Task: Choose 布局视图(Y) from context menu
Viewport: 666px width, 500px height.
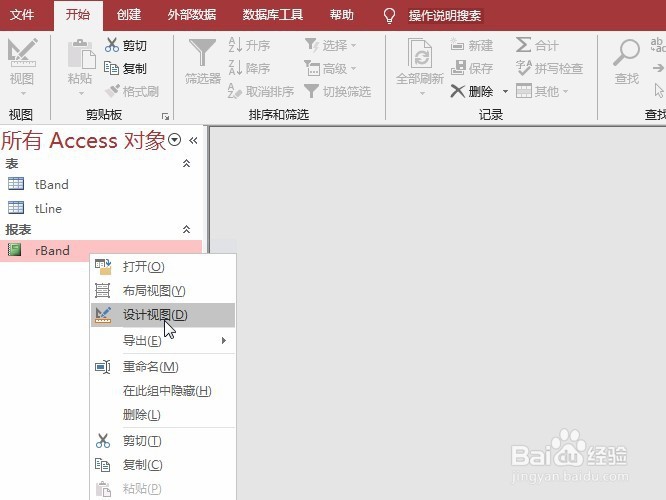Action: tap(163, 291)
